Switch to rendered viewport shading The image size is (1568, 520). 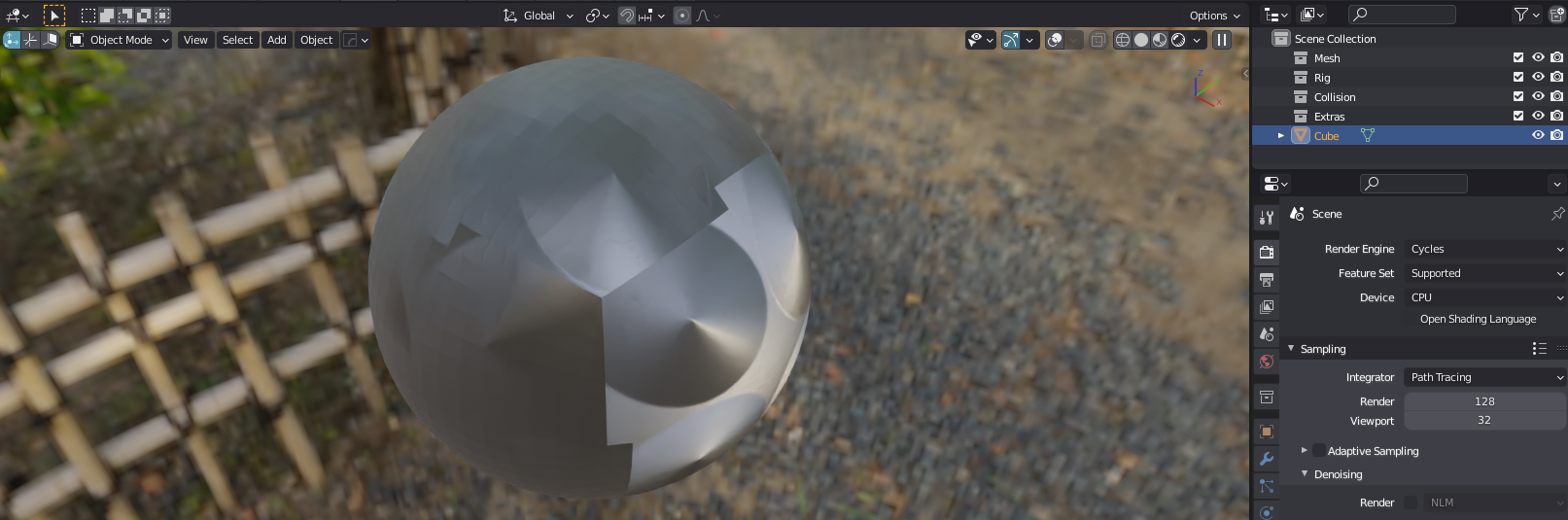tap(1178, 40)
